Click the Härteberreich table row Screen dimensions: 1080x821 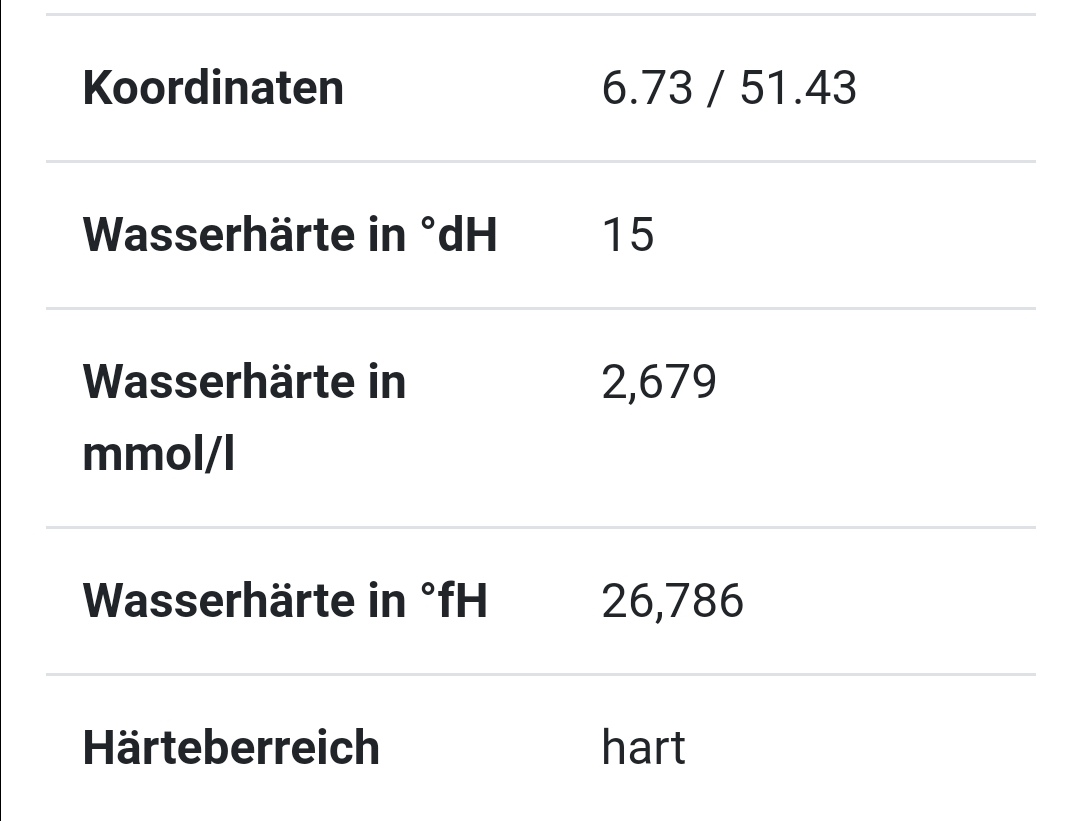(541, 748)
